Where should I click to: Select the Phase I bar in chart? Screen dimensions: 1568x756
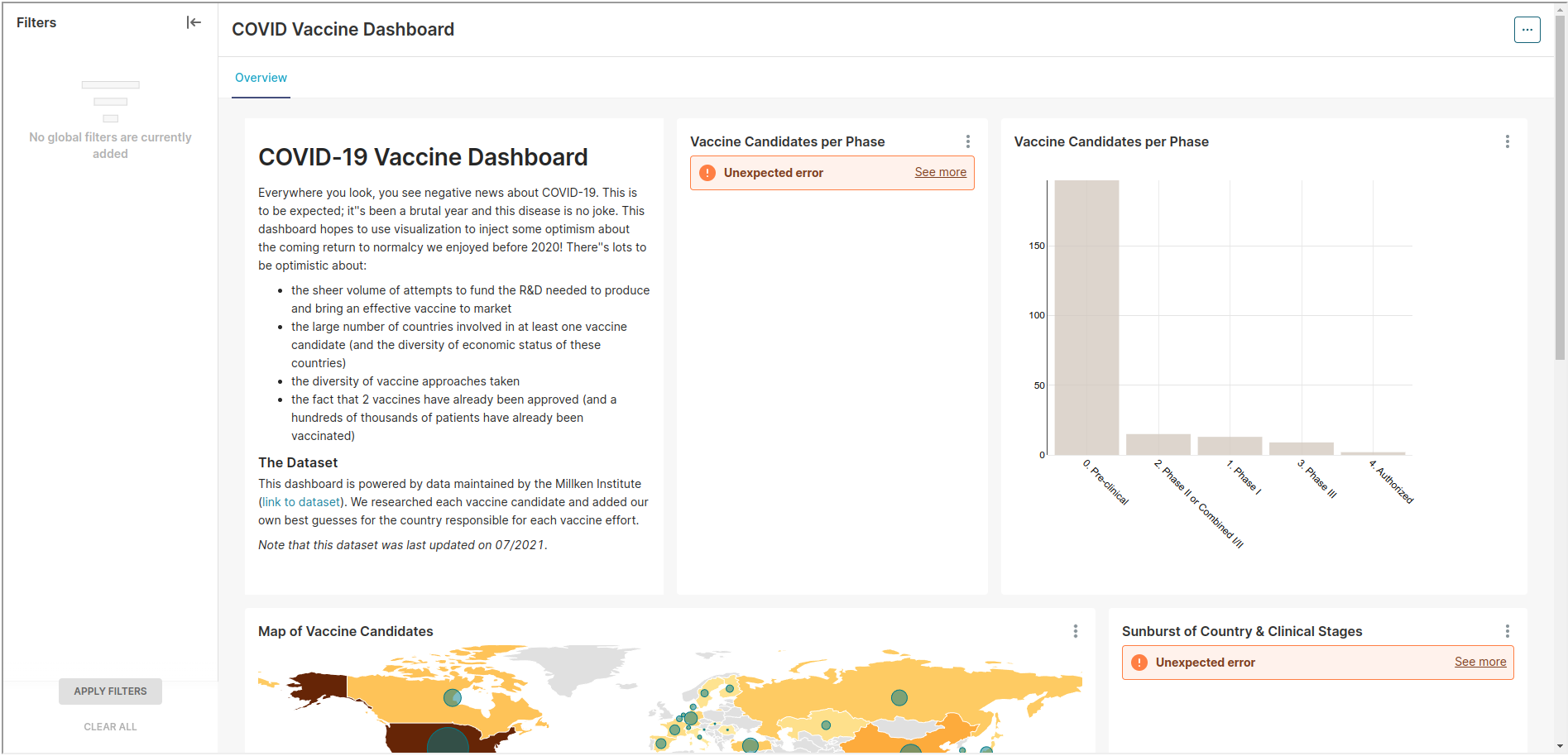click(1230, 446)
